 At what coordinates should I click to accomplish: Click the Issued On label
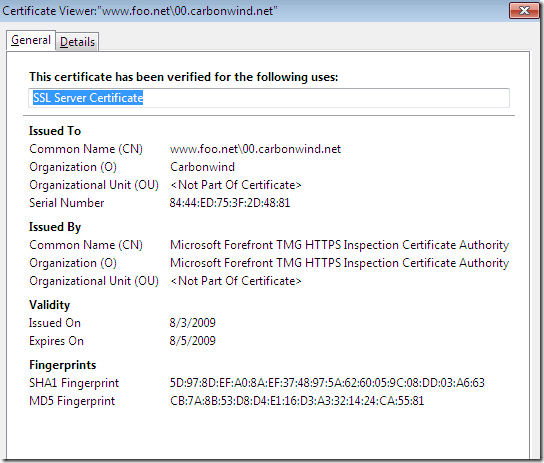pyautogui.click(x=55, y=323)
